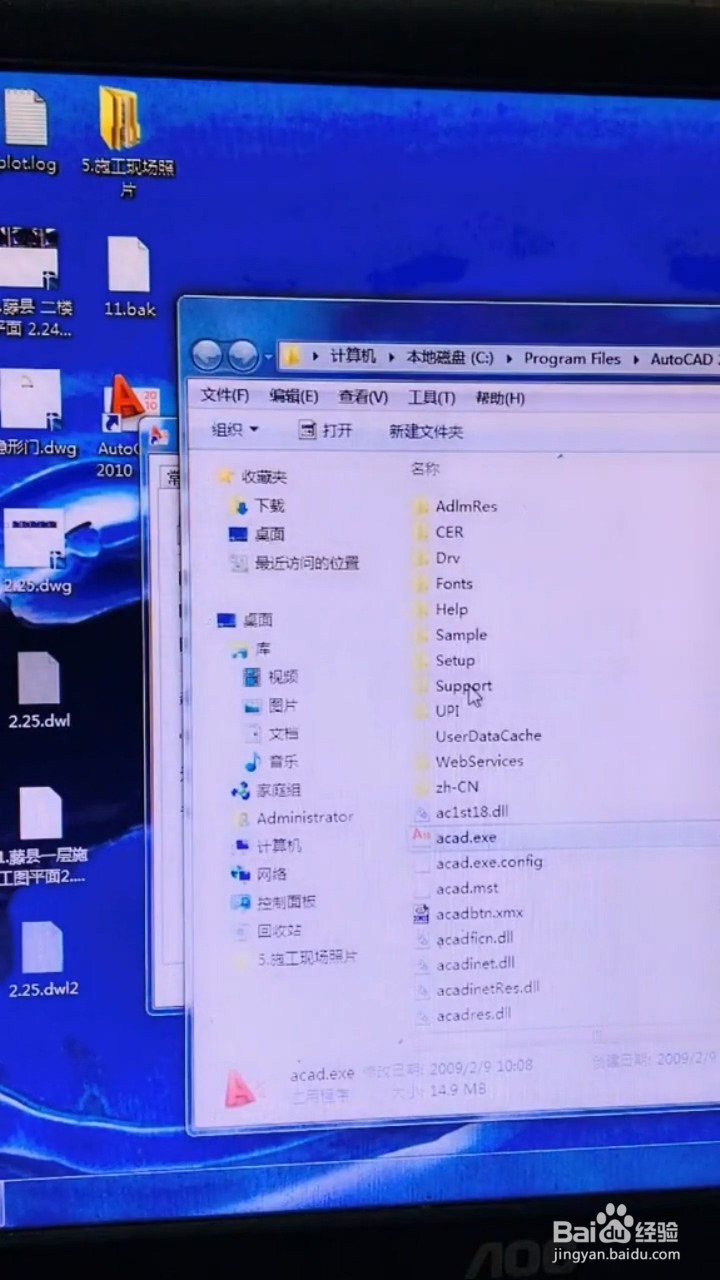Sort by the 名称 column header
720x1280 pixels.
pyautogui.click(x=425, y=468)
